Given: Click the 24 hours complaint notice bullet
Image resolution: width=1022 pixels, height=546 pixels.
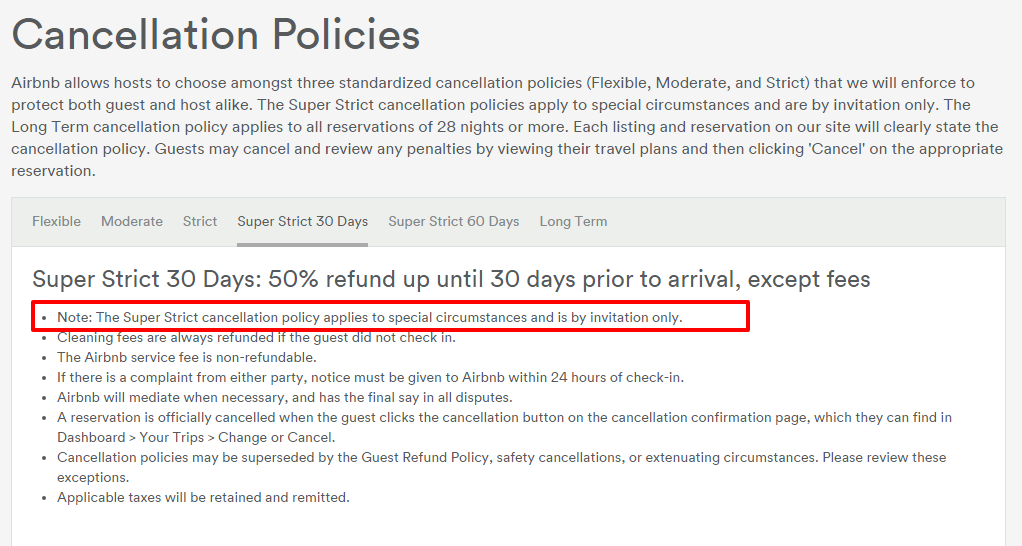Looking at the screenshot, I should pyautogui.click(x=370, y=377).
